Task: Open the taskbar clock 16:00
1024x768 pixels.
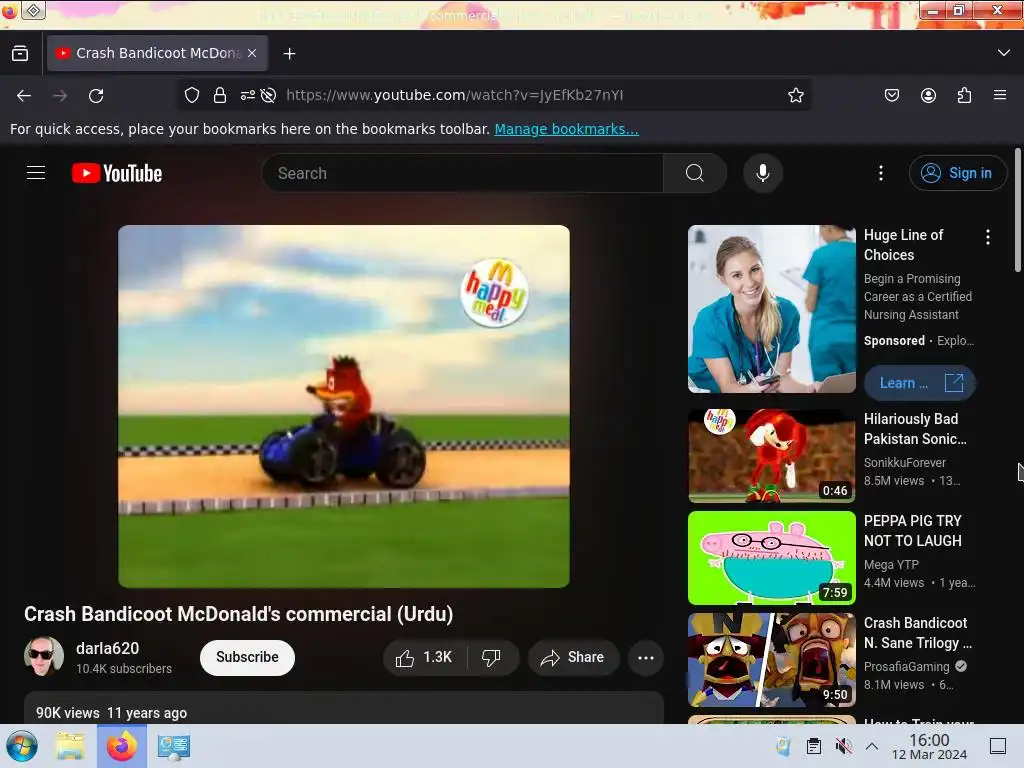Action: click(x=929, y=746)
